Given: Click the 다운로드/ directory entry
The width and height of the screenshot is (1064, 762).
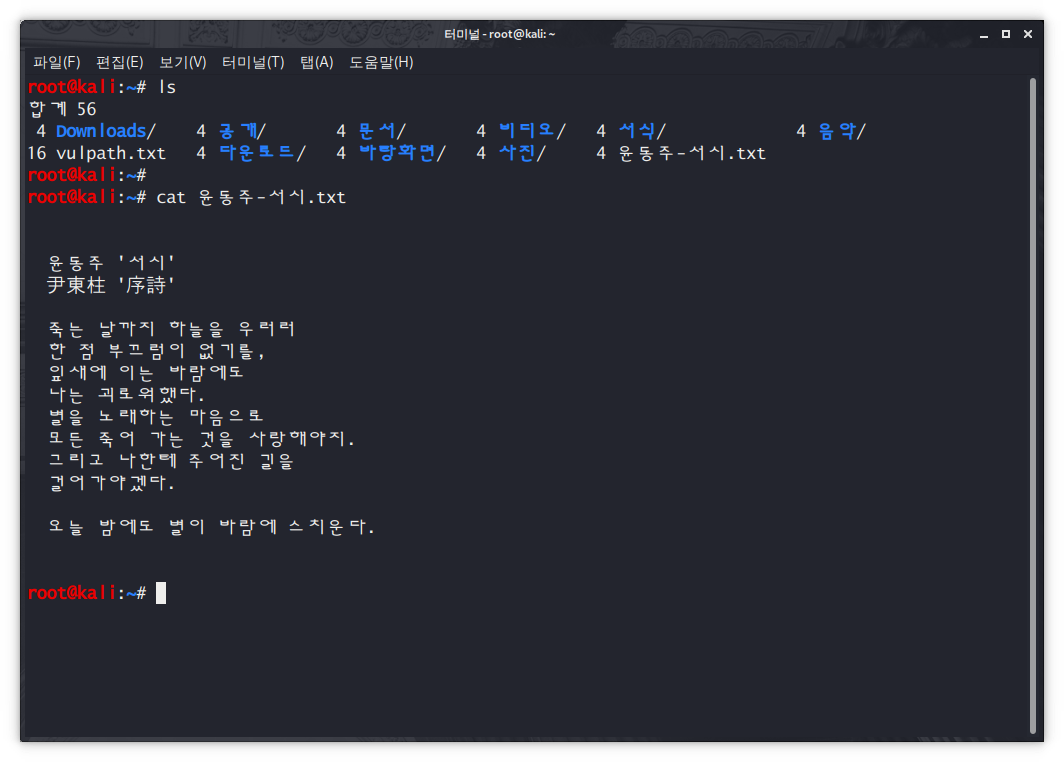Looking at the screenshot, I should pos(263,153).
